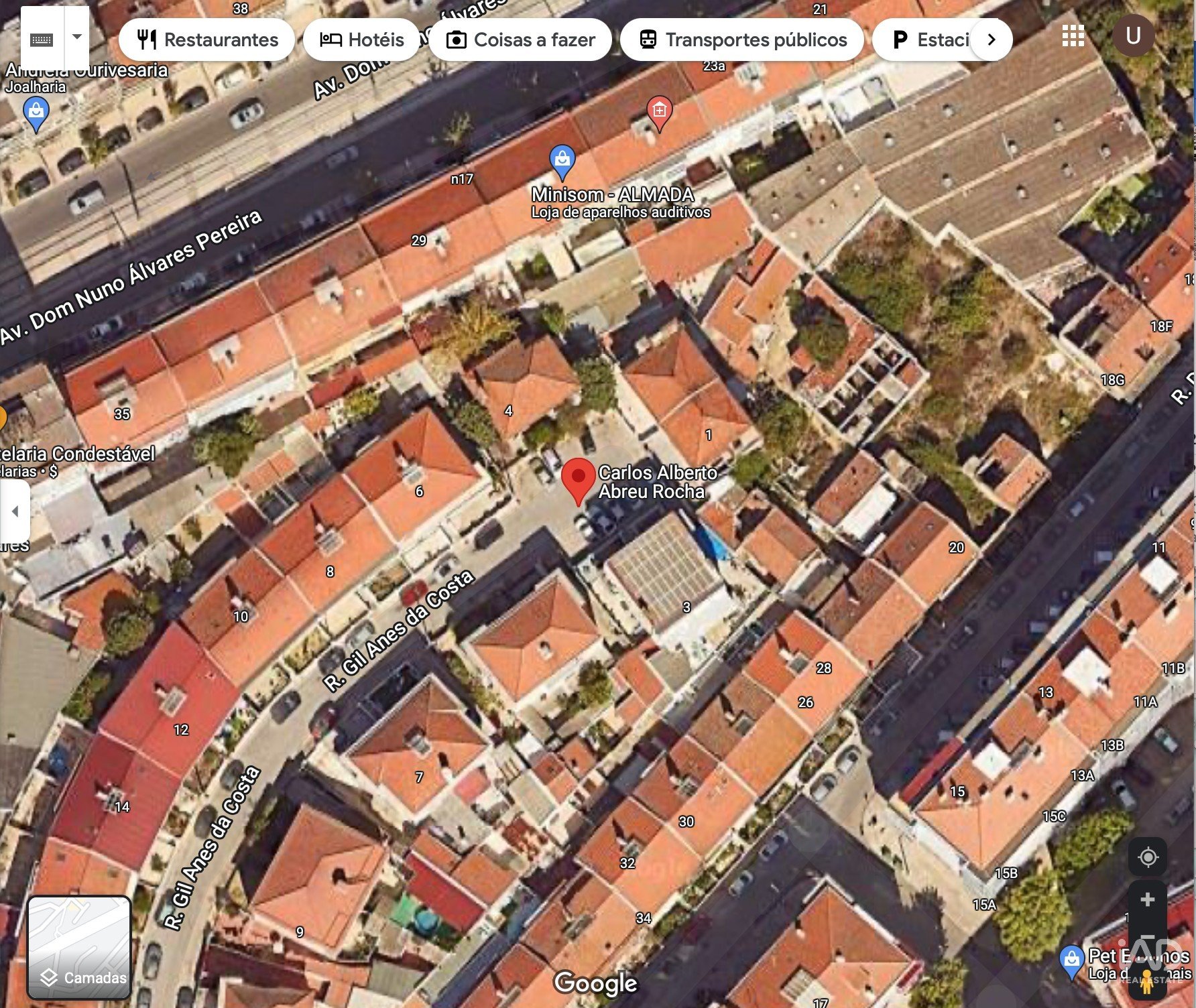Center map on my location
Viewport: 1196px width, 1008px height.
pos(1148,857)
